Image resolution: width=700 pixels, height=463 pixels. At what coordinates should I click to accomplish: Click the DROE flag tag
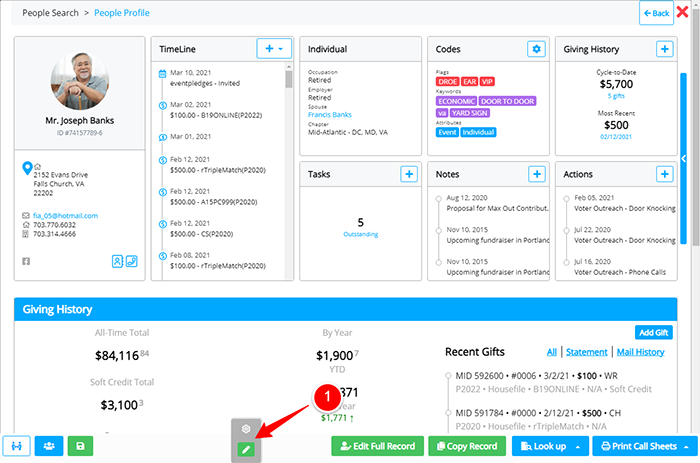click(447, 82)
